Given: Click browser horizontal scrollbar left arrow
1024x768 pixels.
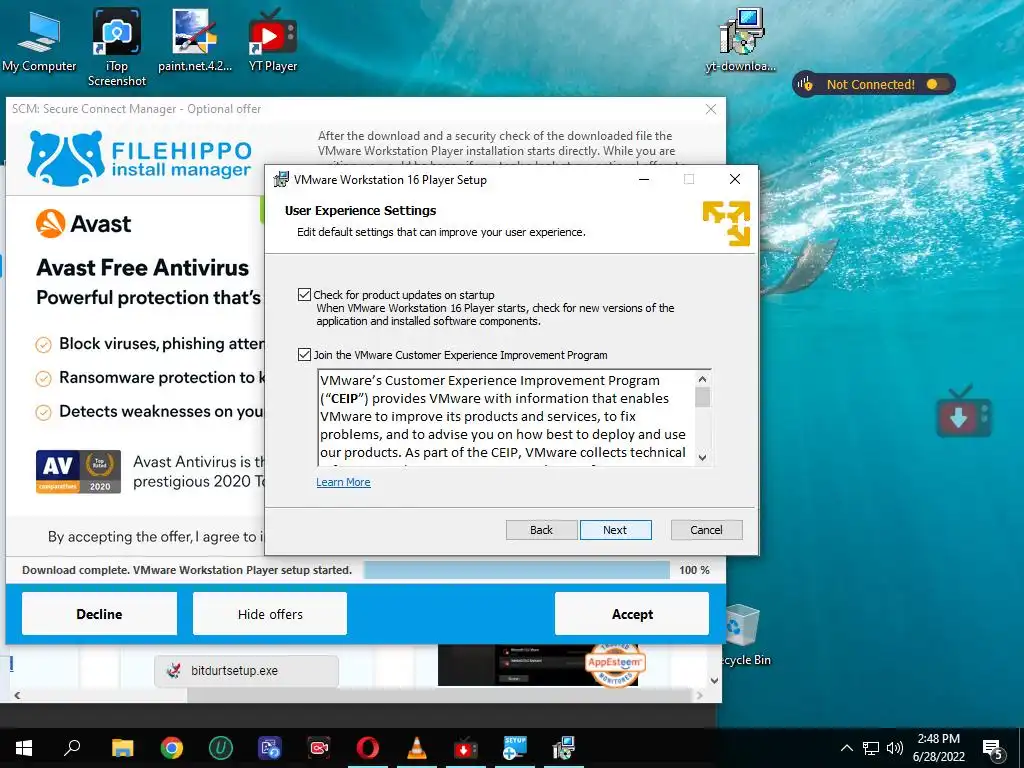Looking at the screenshot, I should (x=17, y=696).
